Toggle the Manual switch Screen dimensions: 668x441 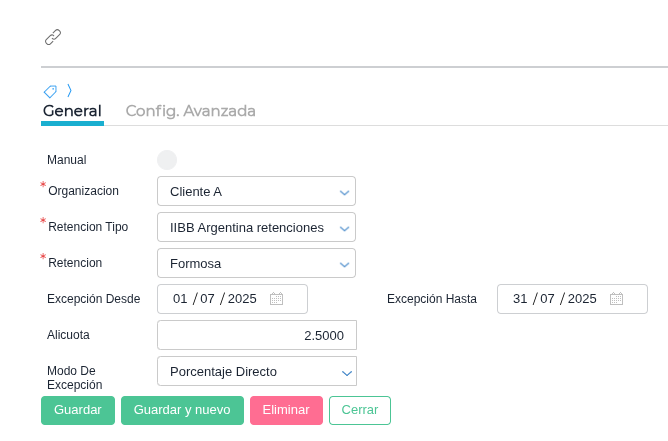tap(167, 160)
